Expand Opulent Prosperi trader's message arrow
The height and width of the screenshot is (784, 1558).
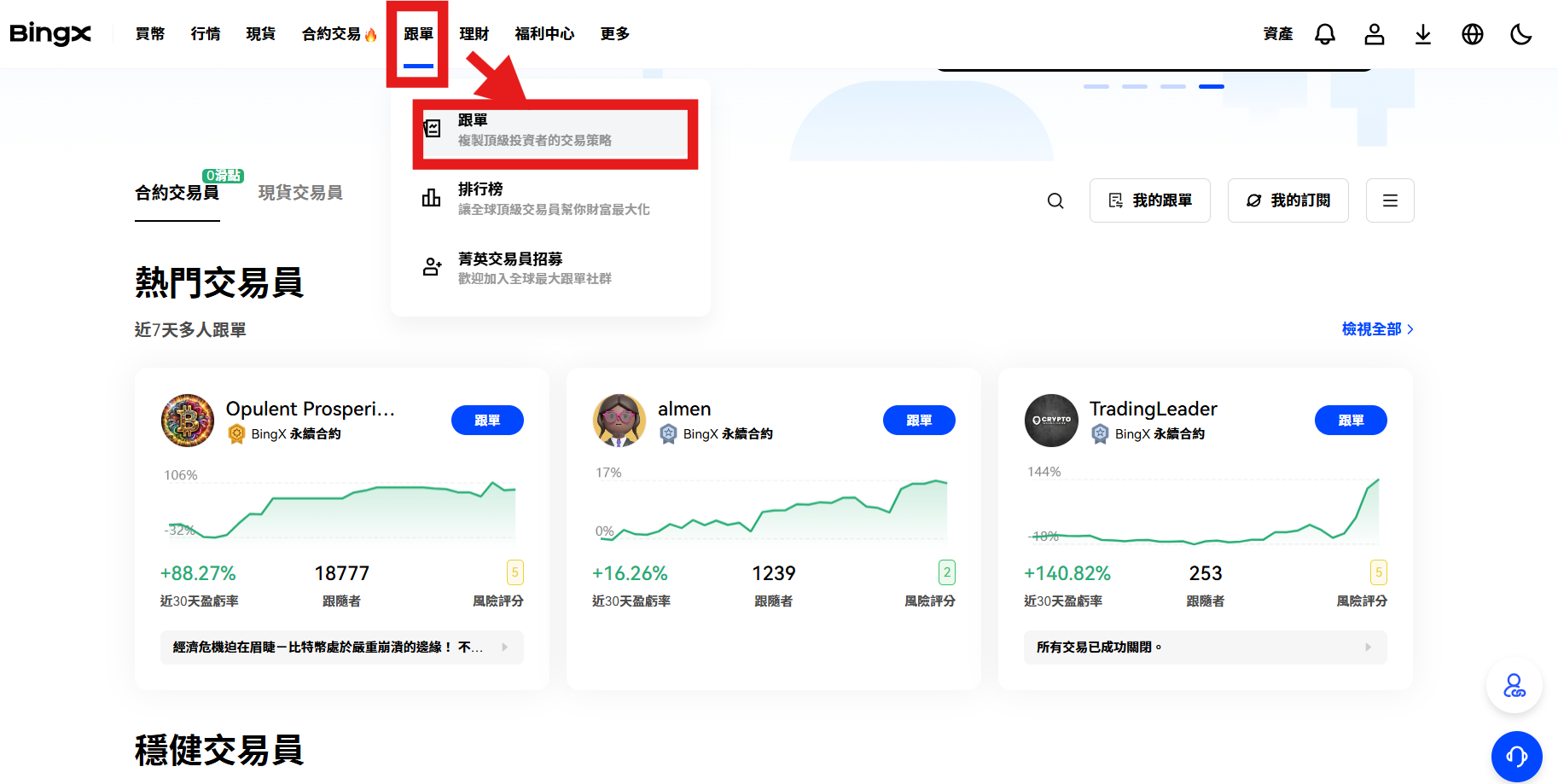pyautogui.click(x=503, y=648)
